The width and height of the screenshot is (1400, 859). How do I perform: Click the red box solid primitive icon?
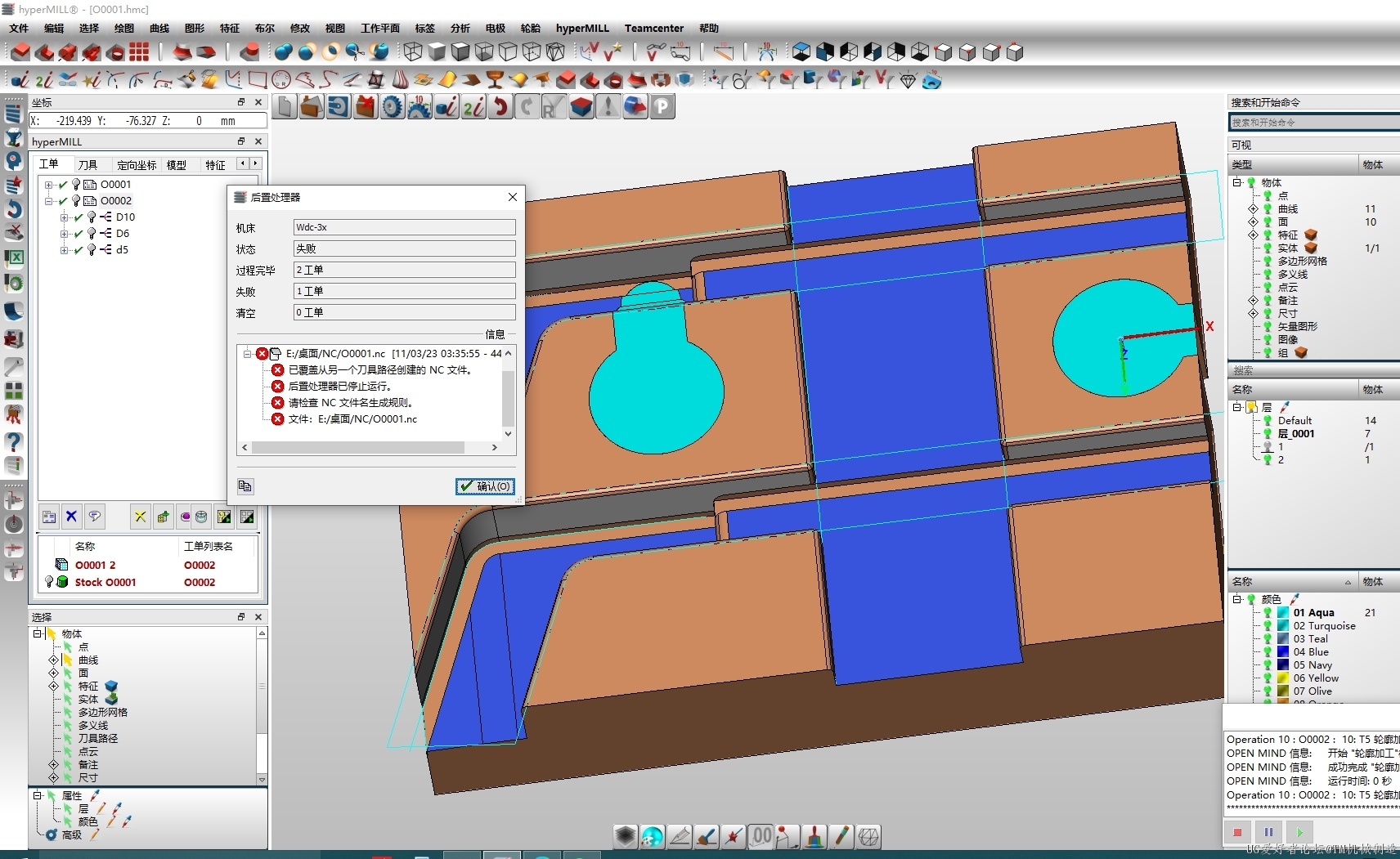20,52
